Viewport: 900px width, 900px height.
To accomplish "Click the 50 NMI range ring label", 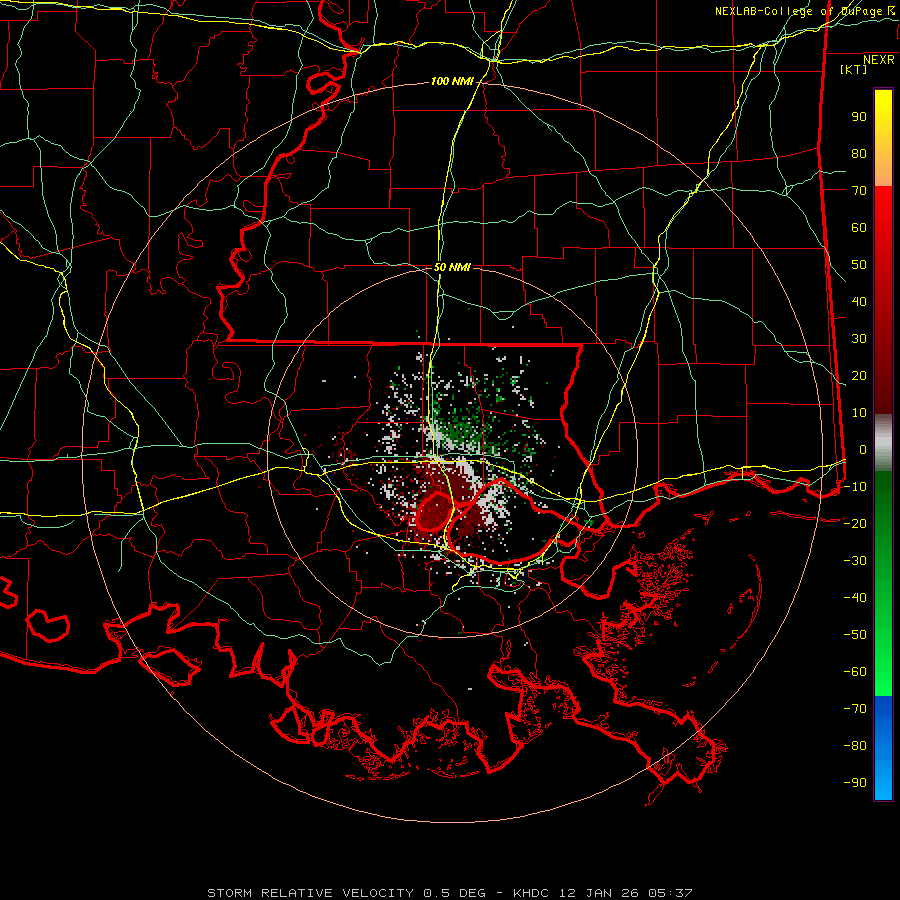I will (452, 267).
